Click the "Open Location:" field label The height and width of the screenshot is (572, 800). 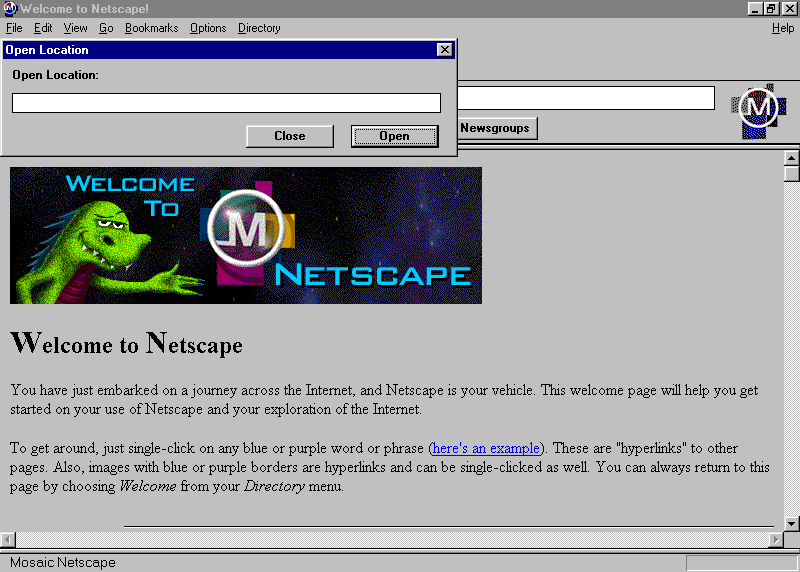(56, 75)
